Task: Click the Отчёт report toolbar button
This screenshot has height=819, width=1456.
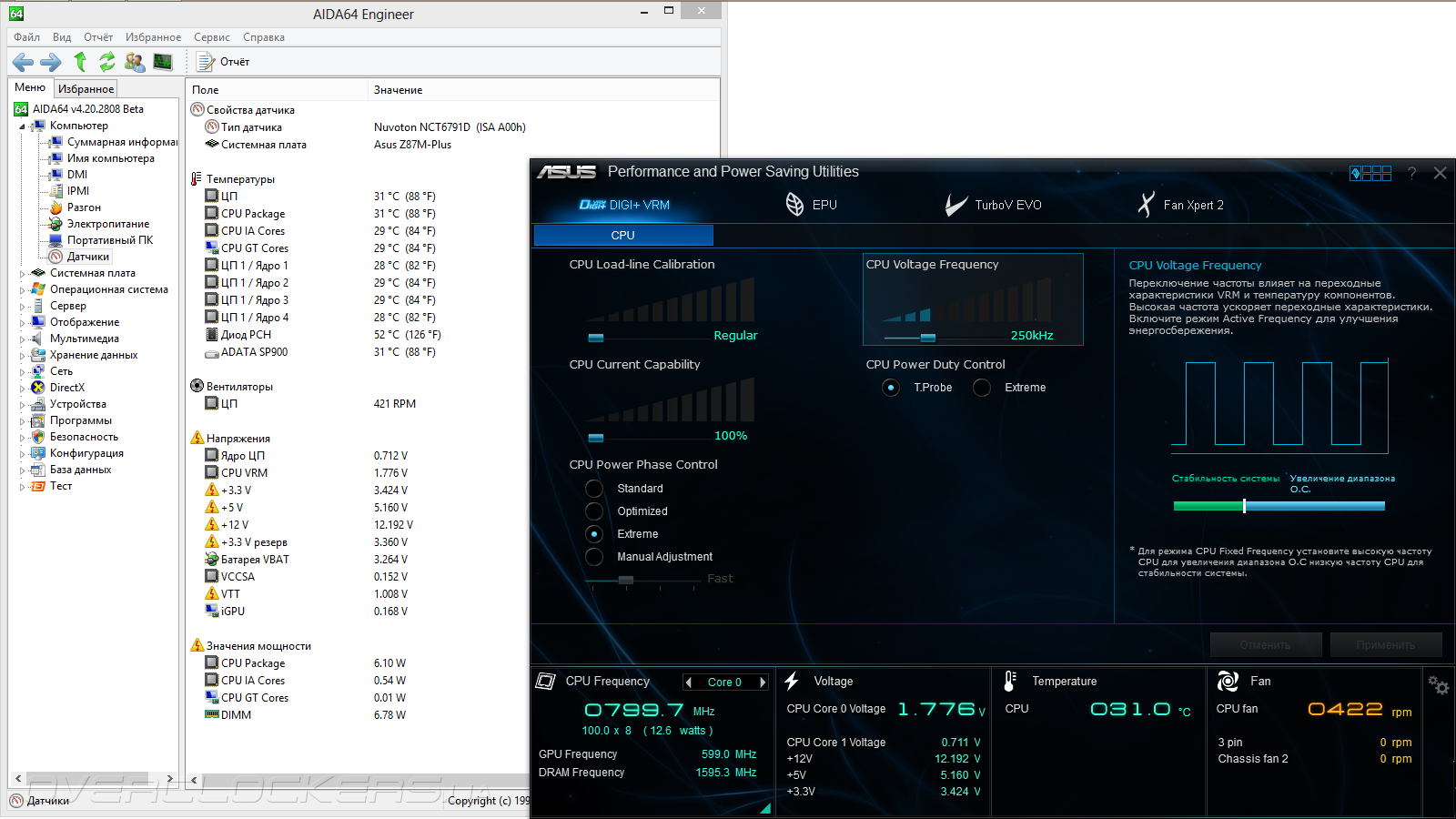Action: point(224,62)
